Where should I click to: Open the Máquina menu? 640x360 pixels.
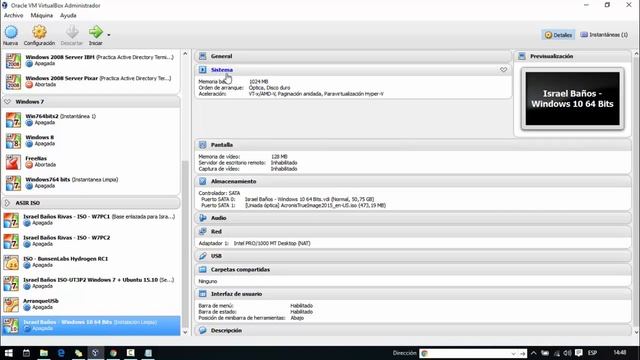pyautogui.click(x=42, y=15)
